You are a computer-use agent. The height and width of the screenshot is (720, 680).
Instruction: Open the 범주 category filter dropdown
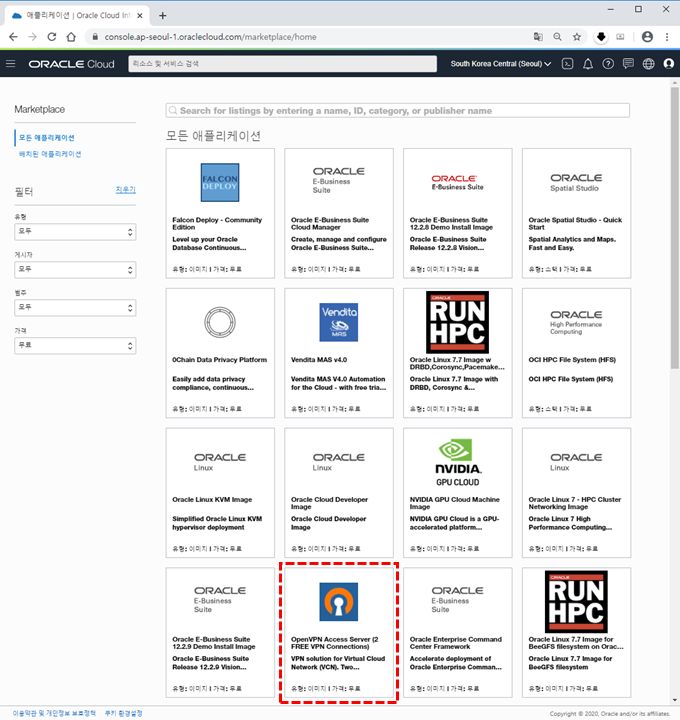click(75, 308)
